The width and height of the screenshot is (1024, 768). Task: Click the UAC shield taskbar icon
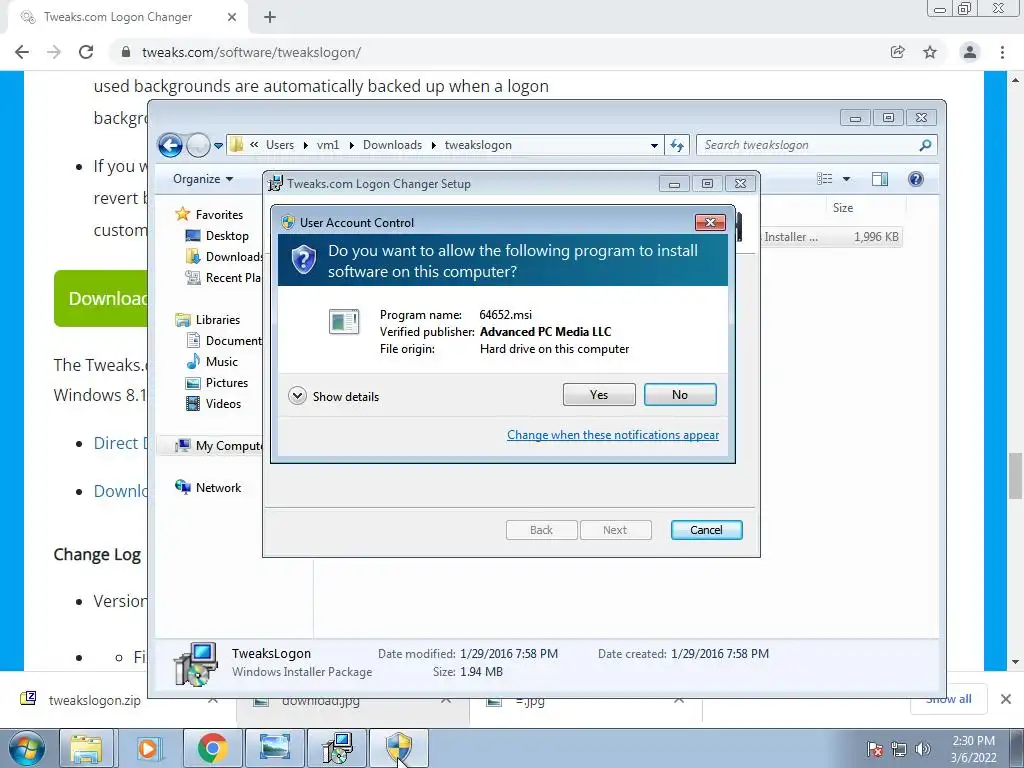pyautogui.click(x=399, y=748)
